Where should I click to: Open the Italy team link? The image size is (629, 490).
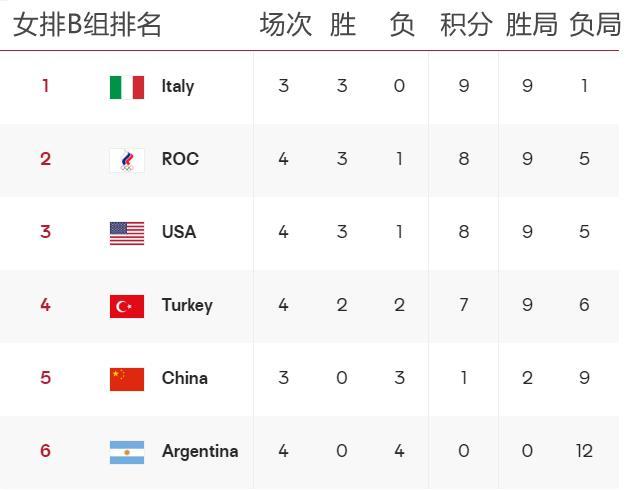pyautogui.click(x=178, y=86)
